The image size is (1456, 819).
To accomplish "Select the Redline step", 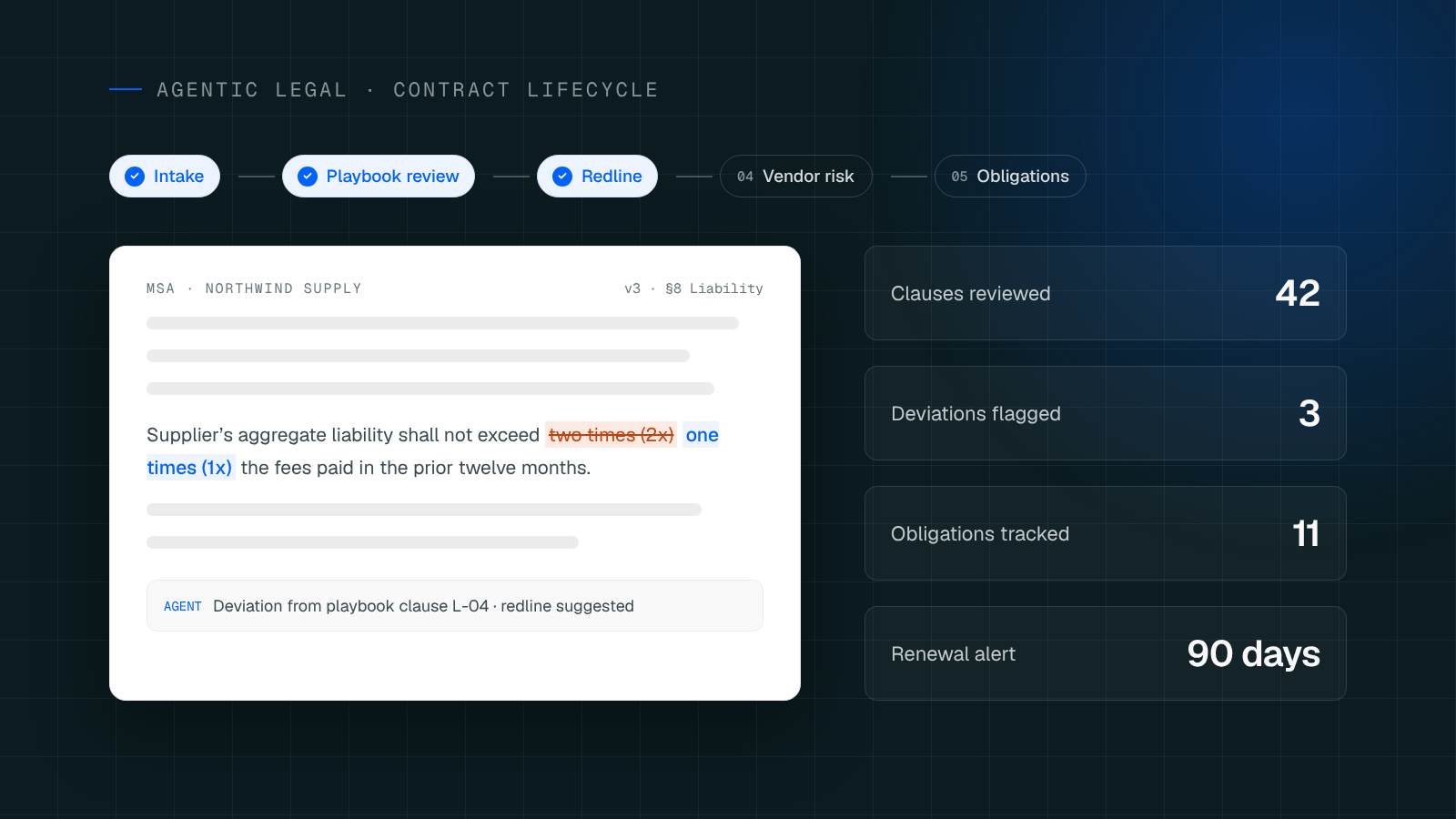I will click(x=597, y=177).
